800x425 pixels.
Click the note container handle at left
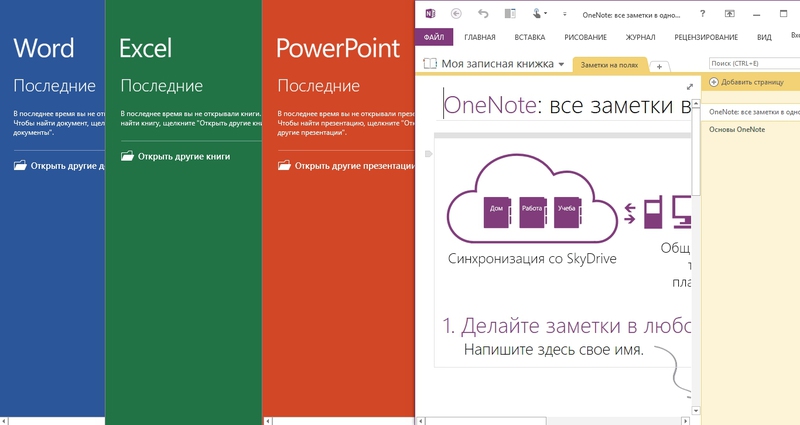click(x=429, y=154)
